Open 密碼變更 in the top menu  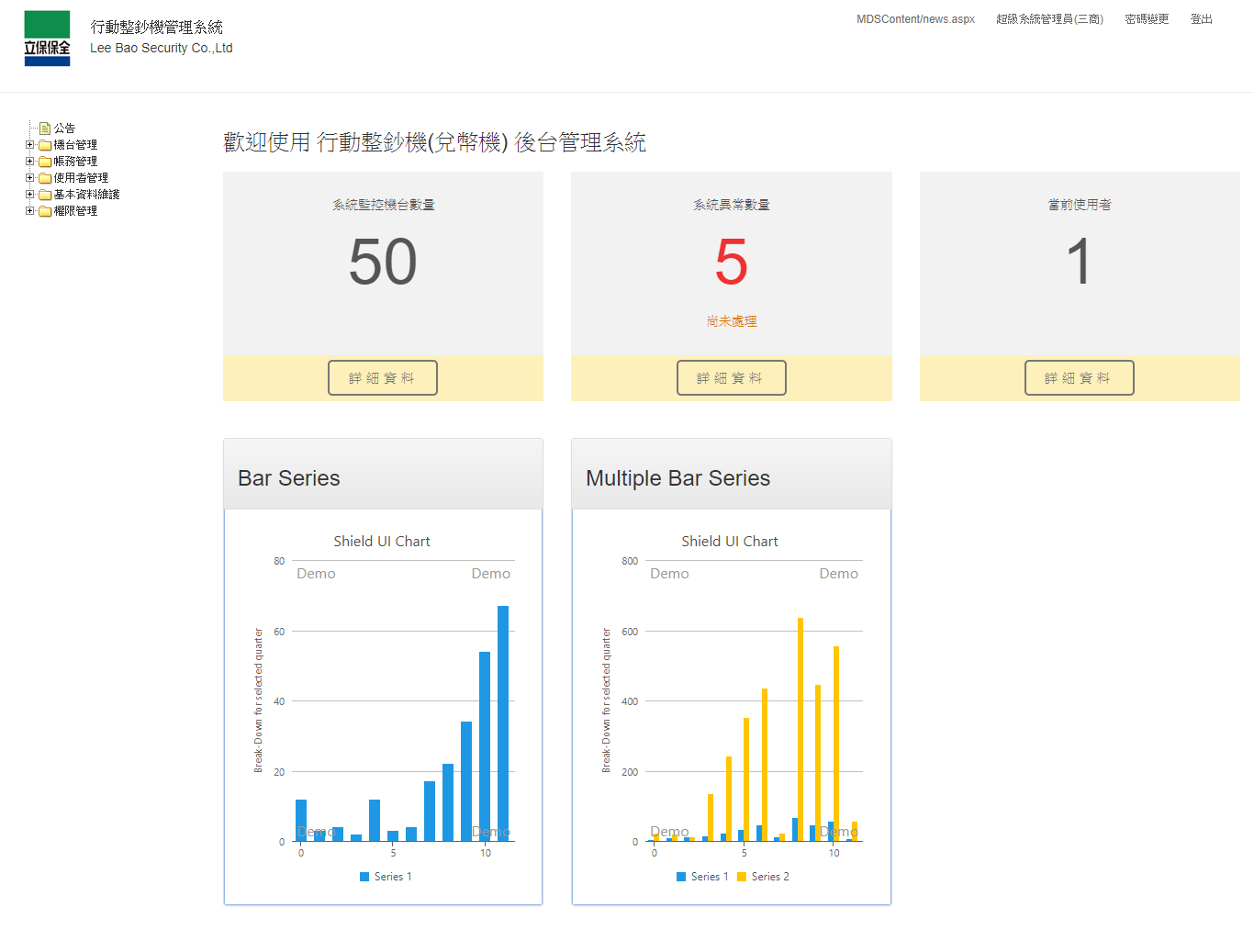coord(1147,19)
